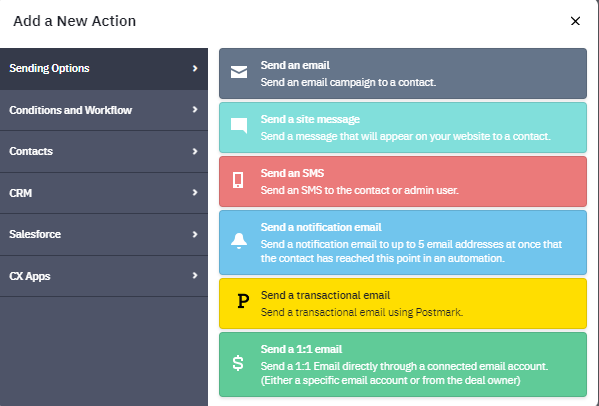This screenshot has height=406, width=599.
Task: Click the dollar sign 1:1 email icon
Action: click(238, 363)
